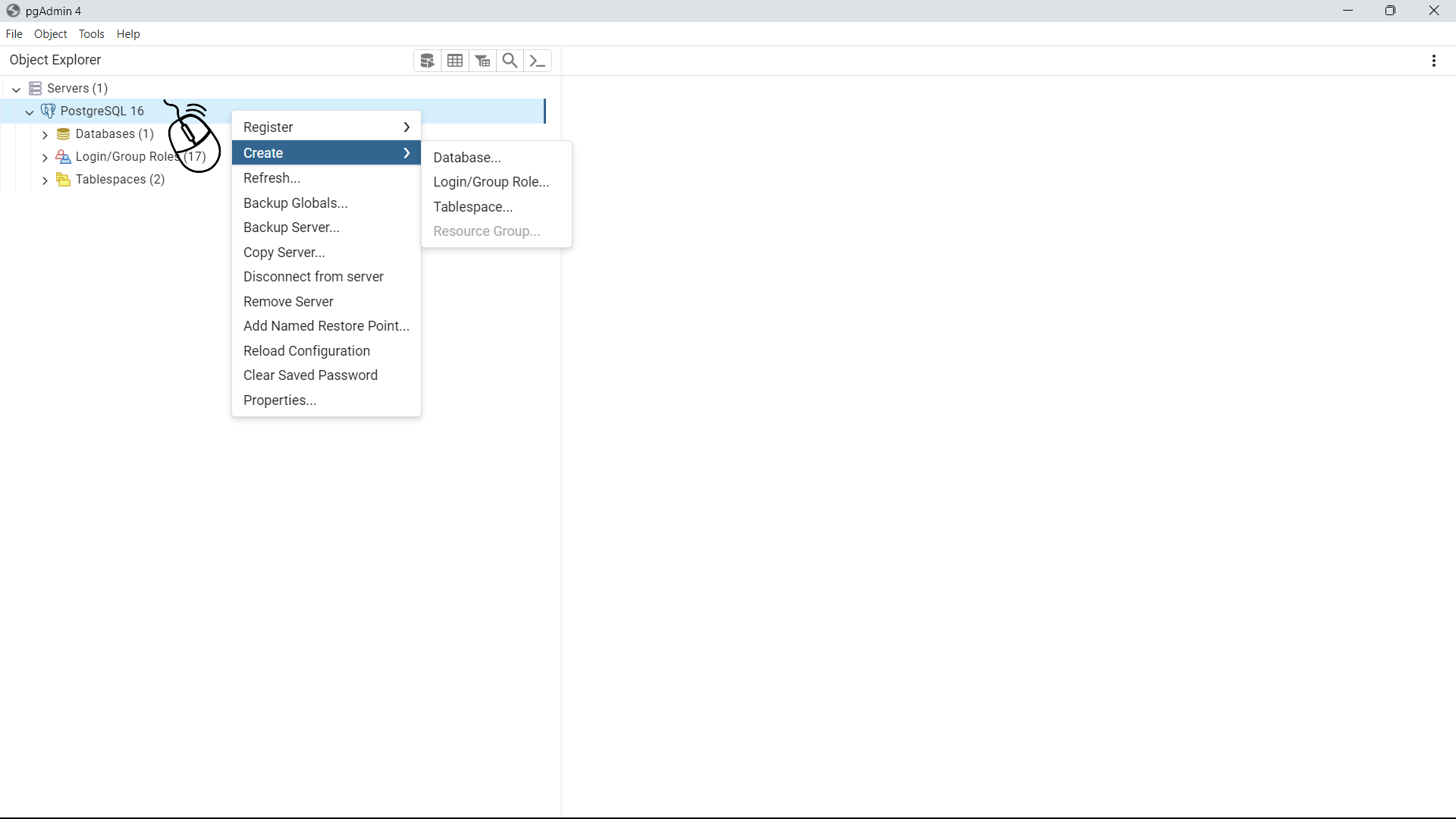Click Reload Configuration entry

pos(326,351)
